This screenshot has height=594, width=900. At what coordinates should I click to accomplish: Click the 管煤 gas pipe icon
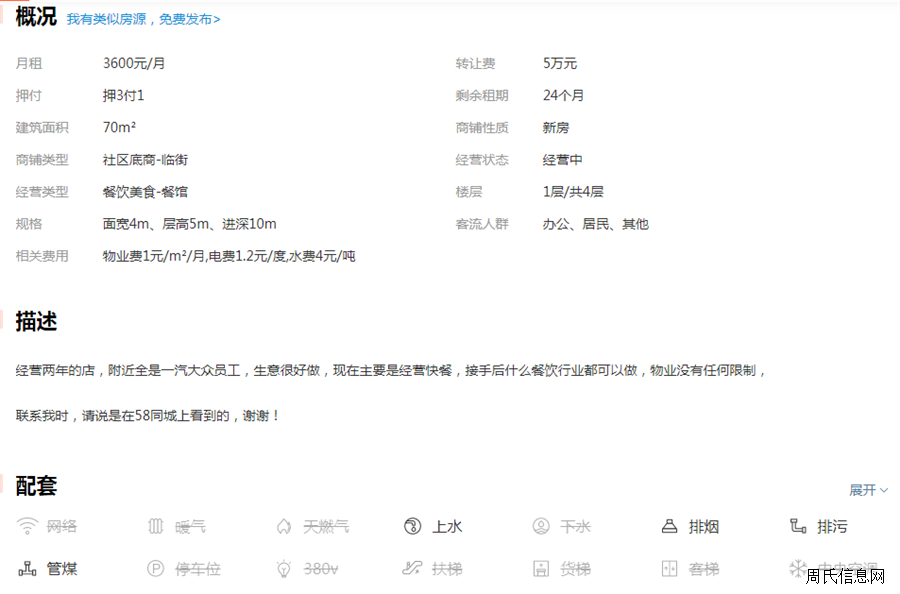pyautogui.click(x=27, y=568)
